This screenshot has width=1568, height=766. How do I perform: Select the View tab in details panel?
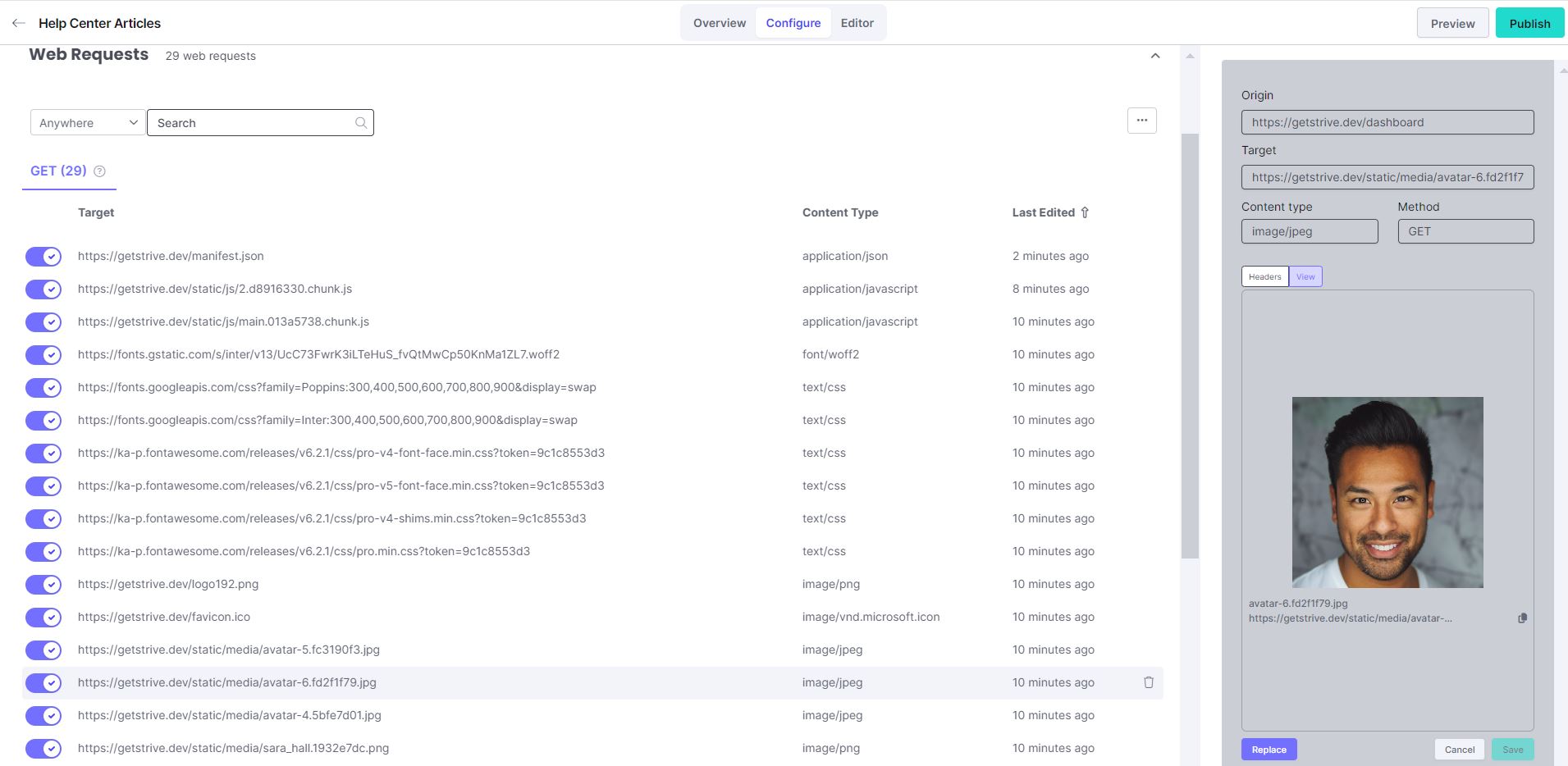click(x=1305, y=276)
